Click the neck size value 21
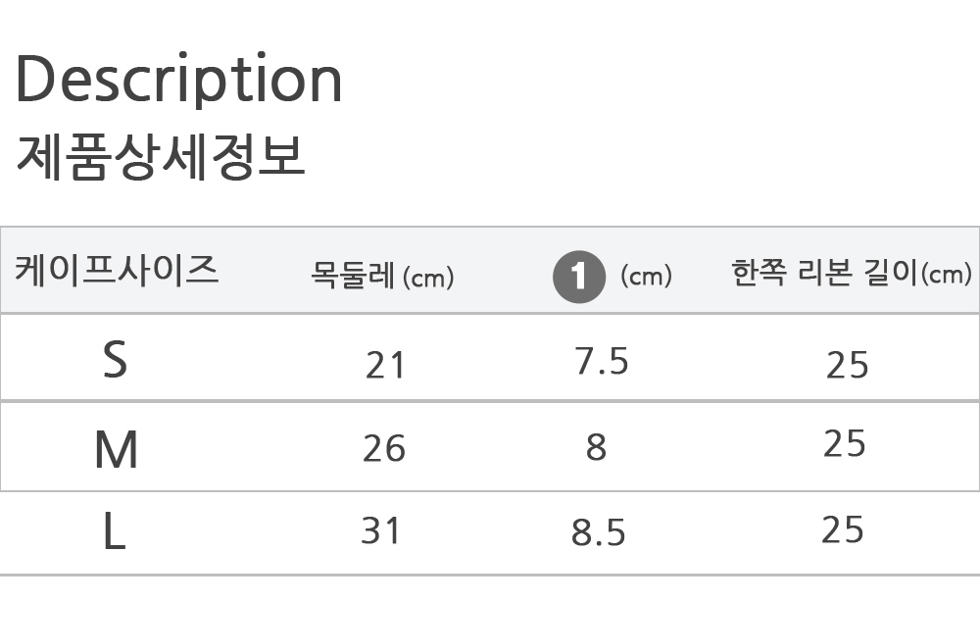The image size is (980, 641). 385,365
